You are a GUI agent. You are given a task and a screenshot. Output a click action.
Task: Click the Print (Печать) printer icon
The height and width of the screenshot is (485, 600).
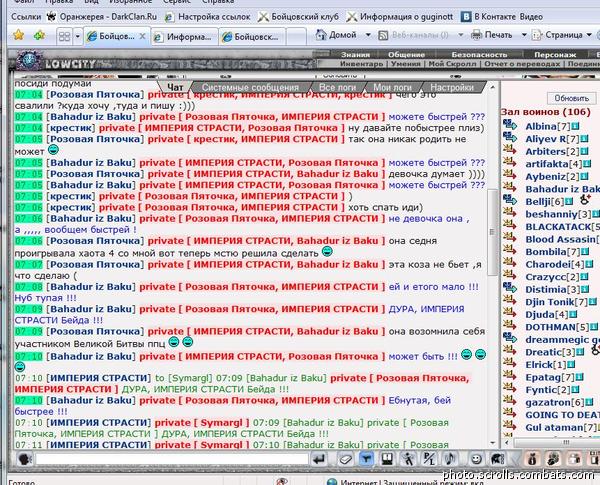coord(476,35)
